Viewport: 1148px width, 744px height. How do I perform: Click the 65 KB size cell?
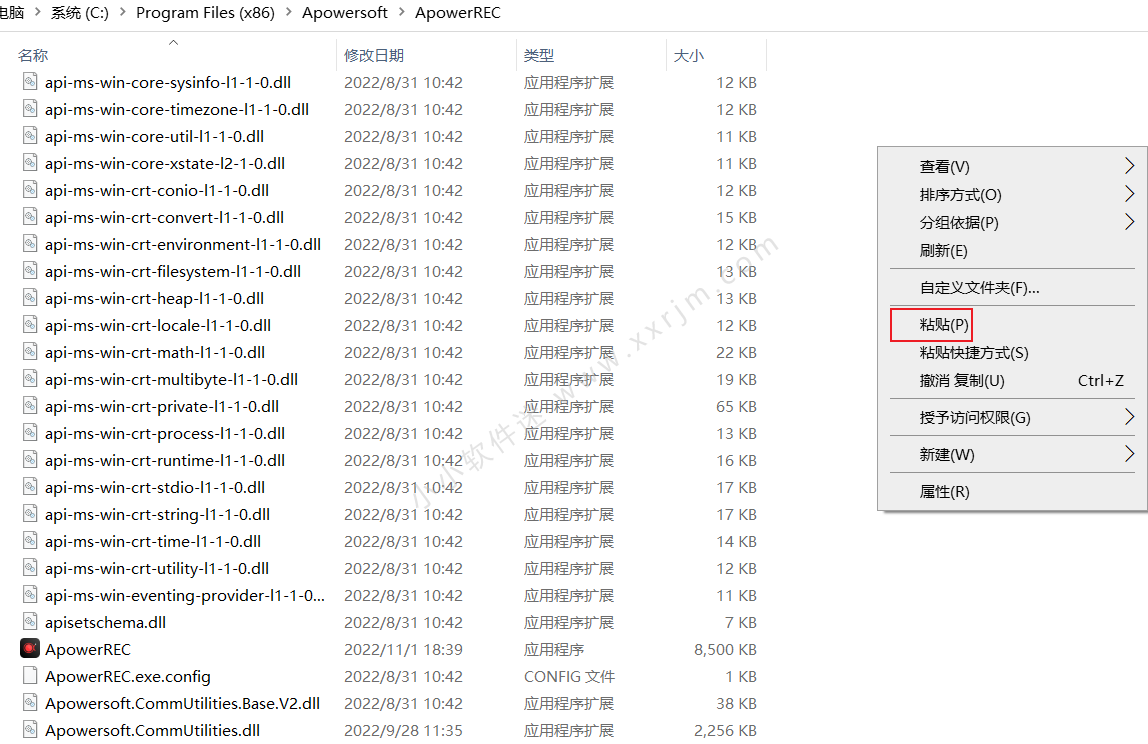tap(736, 406)
